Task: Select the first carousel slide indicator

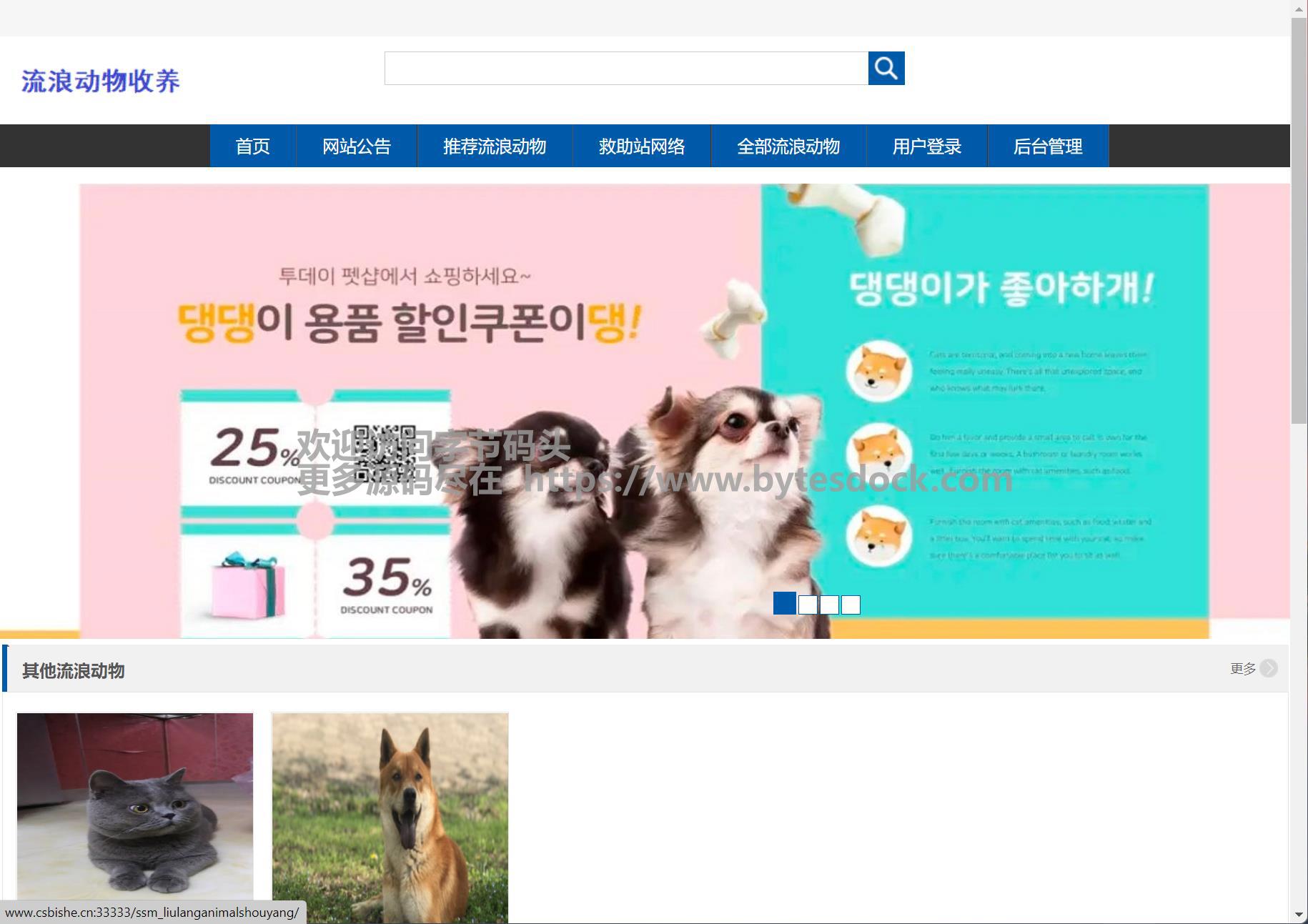Action: [784, 603]
